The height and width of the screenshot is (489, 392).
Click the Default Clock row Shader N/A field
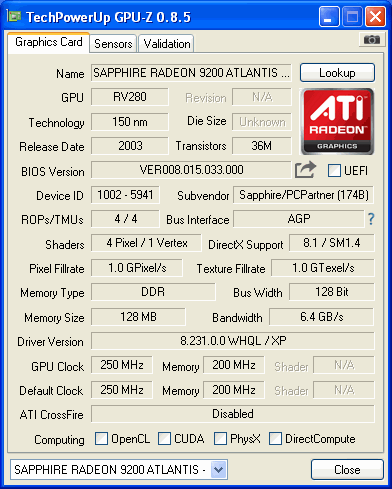(344, 390)
